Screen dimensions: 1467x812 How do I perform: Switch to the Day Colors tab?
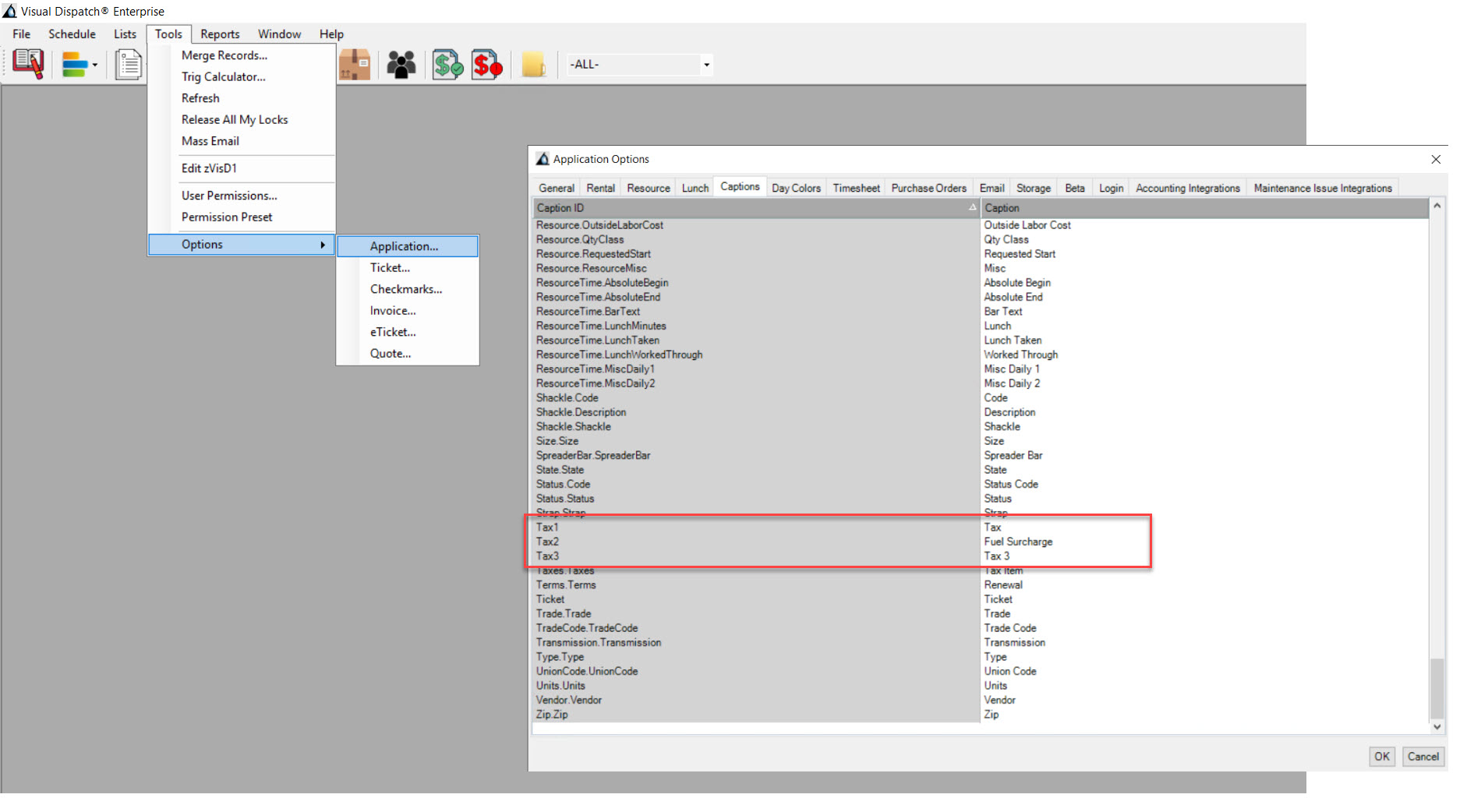[796, 188]
